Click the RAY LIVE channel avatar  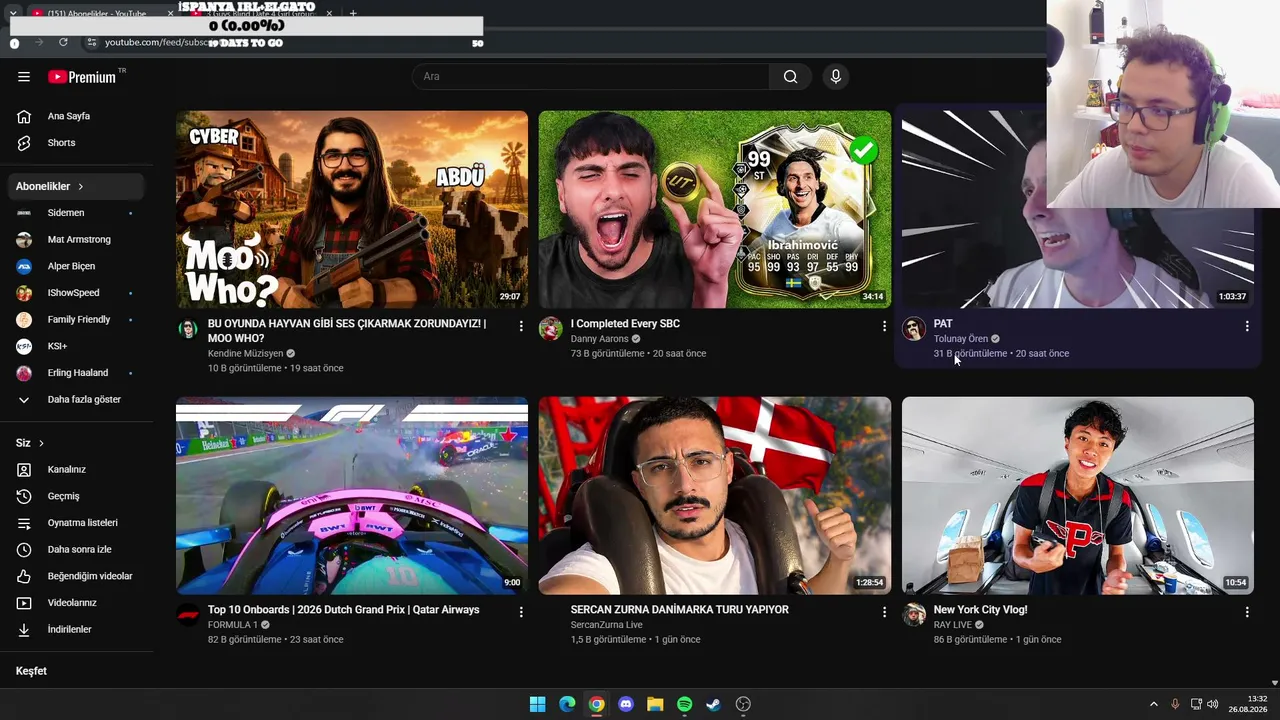[914, 615]
